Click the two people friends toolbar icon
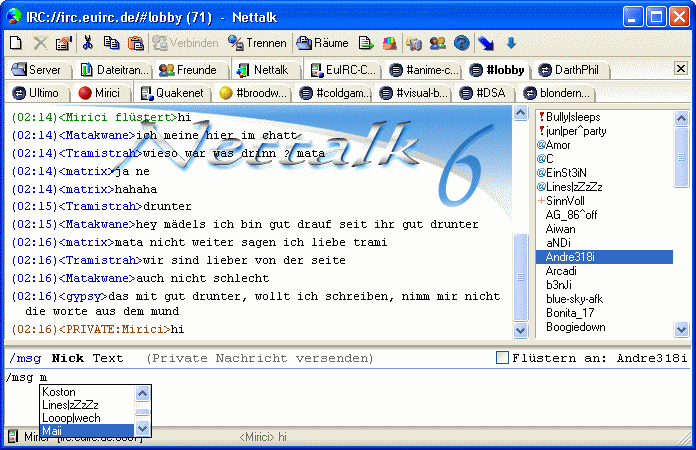The image size is (696, 450). (x=438, y=43)
